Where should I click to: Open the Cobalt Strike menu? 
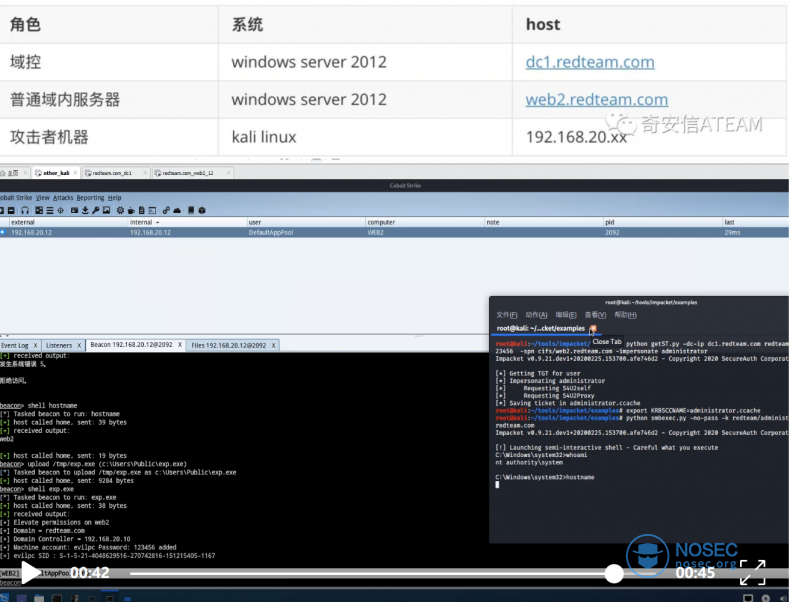[16, 197]
